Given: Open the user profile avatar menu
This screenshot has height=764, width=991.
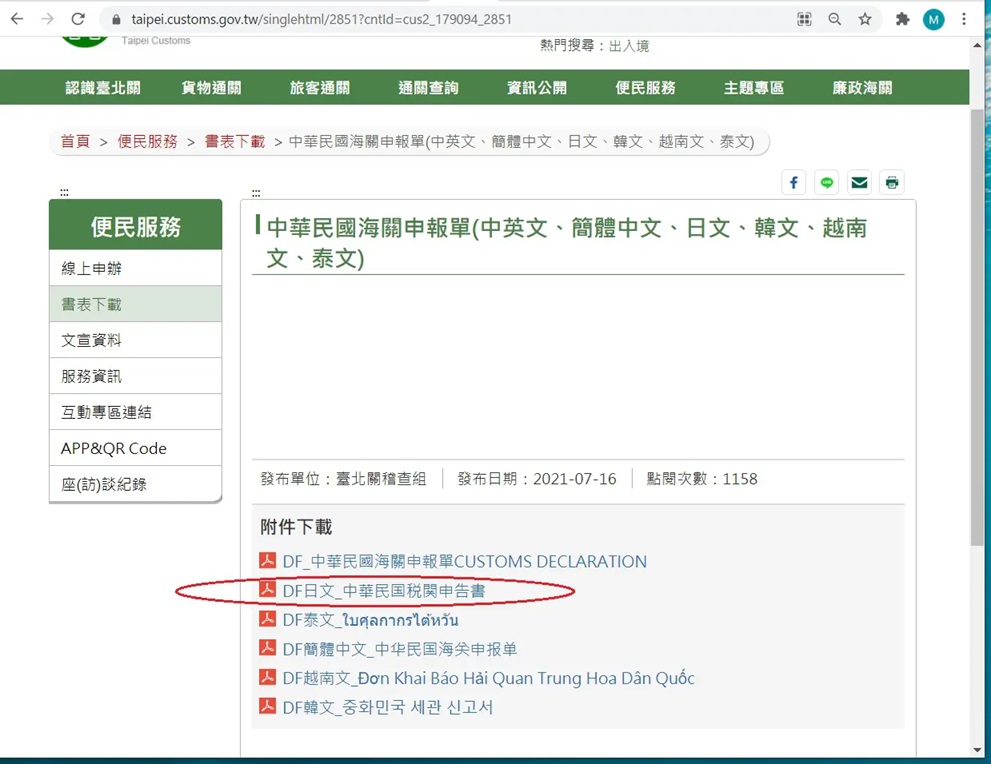Looking at the screenshot, I should [933, 19].
